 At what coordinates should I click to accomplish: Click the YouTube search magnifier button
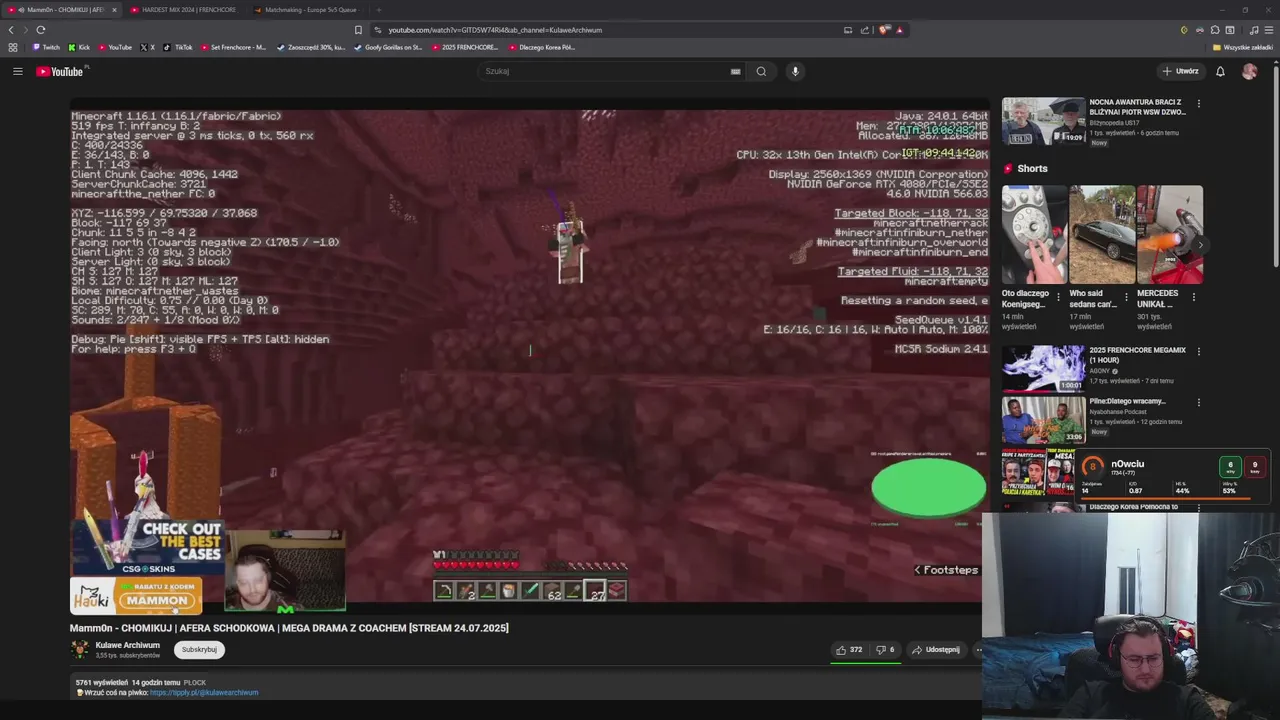761,71
